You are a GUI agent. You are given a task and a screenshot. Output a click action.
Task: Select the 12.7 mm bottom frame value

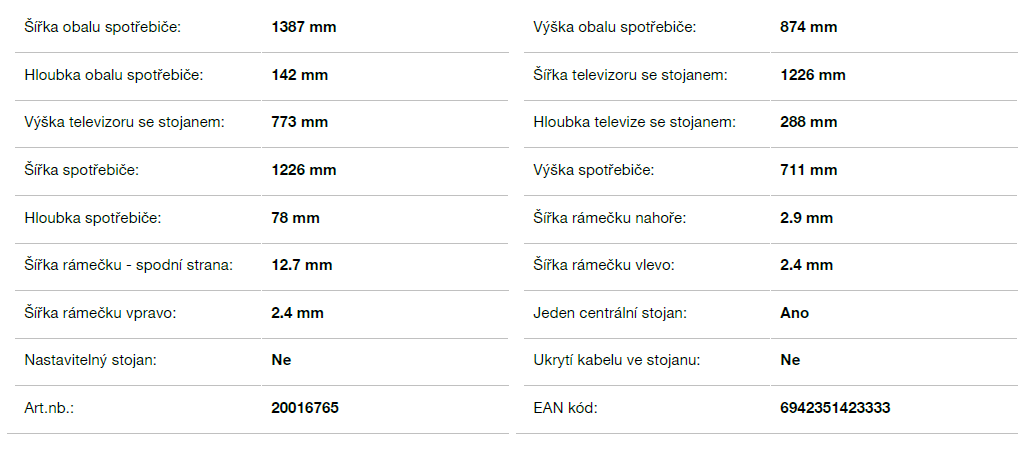point(301,265)
